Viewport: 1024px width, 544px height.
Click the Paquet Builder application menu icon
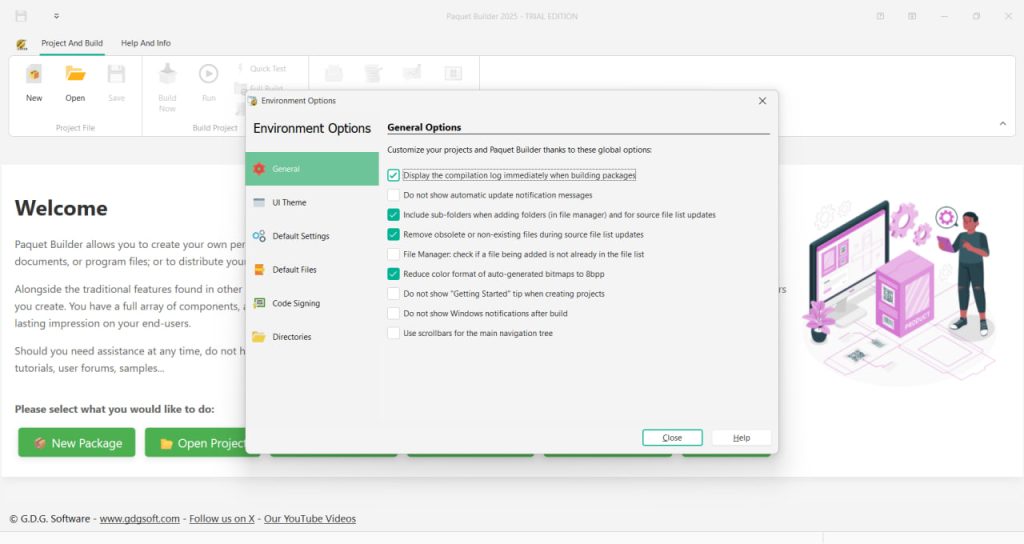22,44
